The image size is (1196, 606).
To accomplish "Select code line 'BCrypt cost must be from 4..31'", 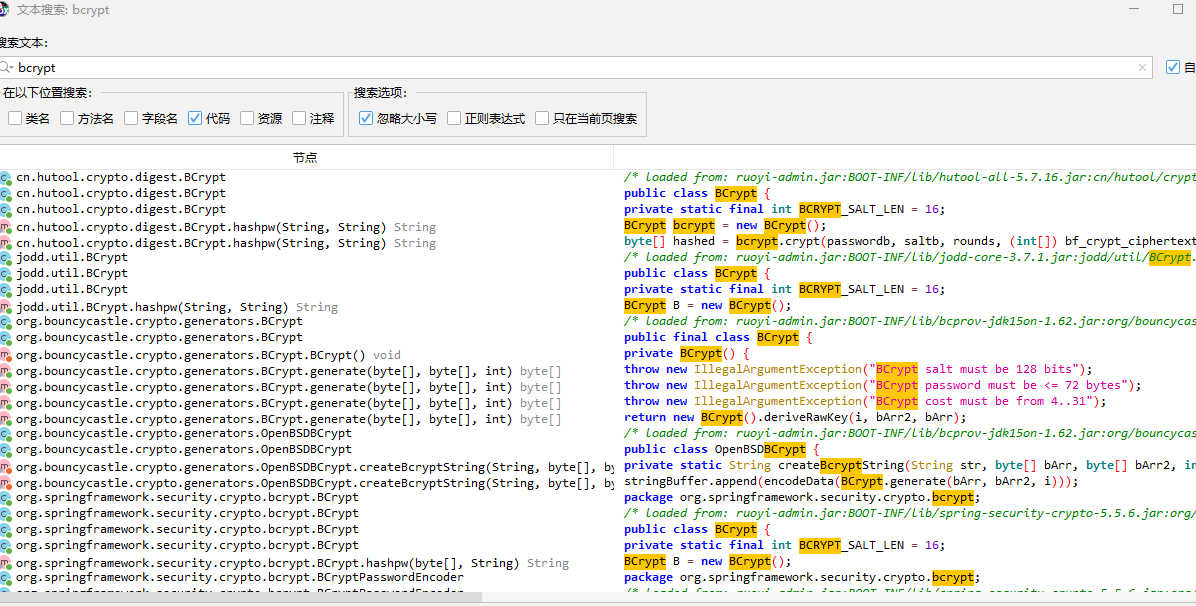I will pos(865,401).
